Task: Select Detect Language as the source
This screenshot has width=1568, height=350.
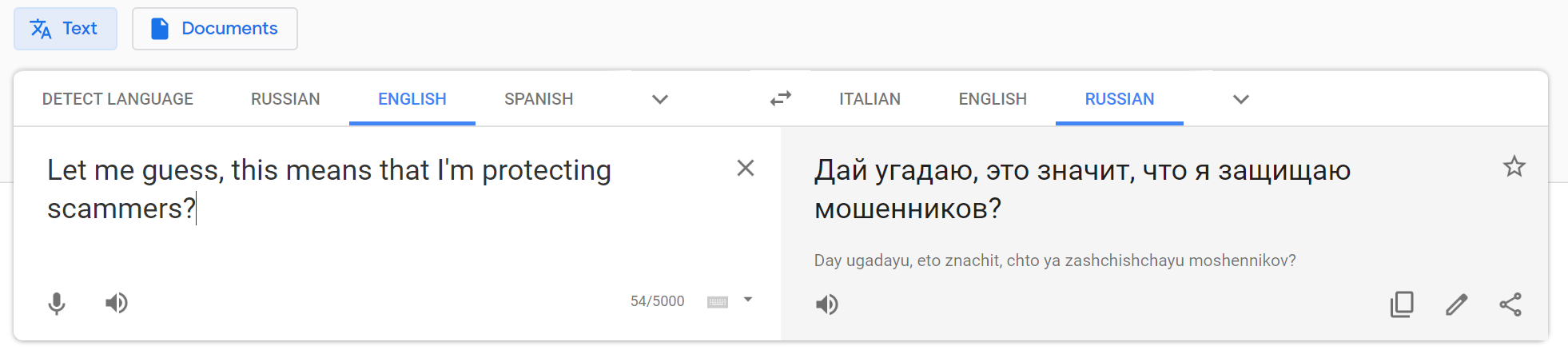Action: (117, 99)
